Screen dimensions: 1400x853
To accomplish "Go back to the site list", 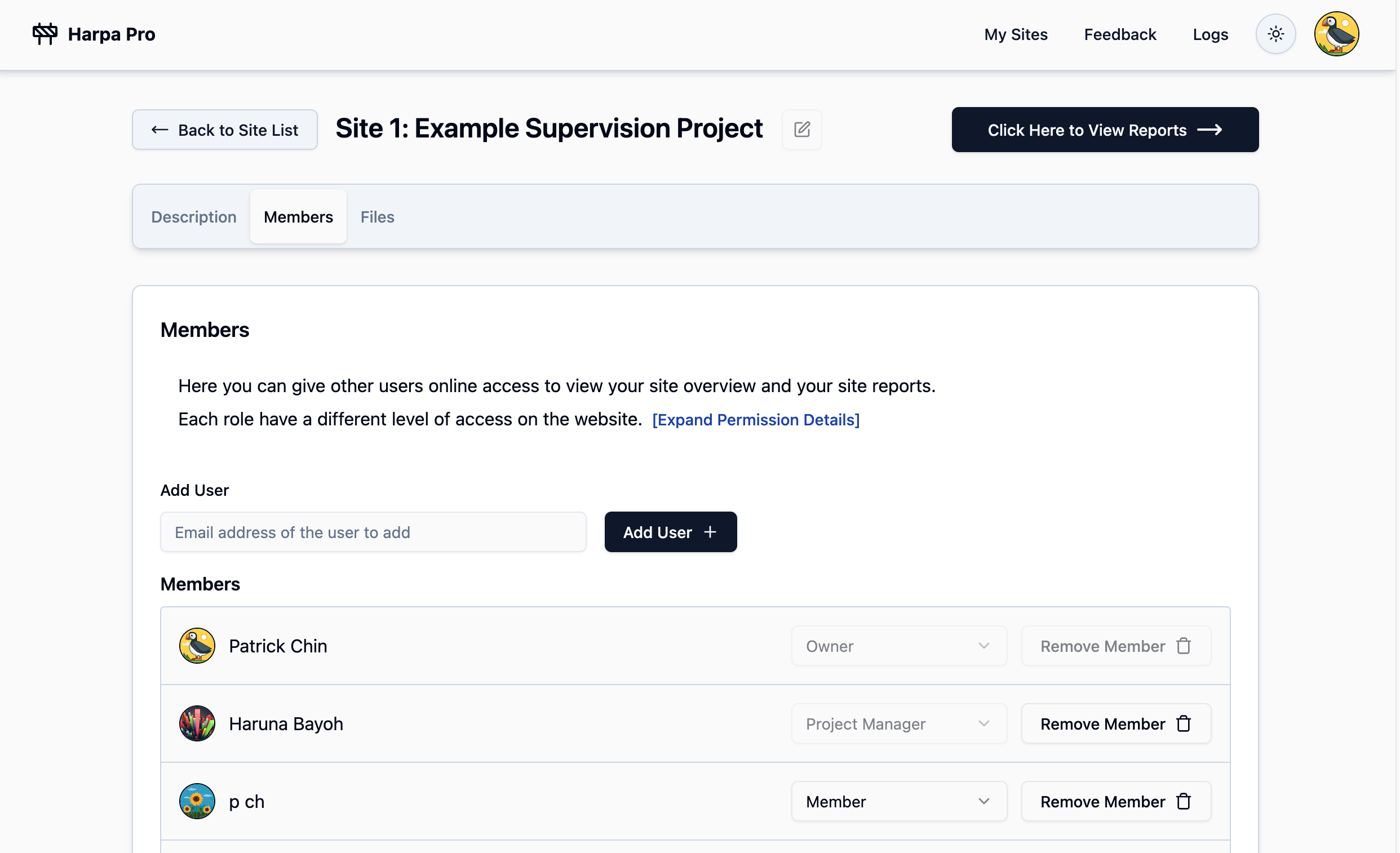I will (225, 130).
